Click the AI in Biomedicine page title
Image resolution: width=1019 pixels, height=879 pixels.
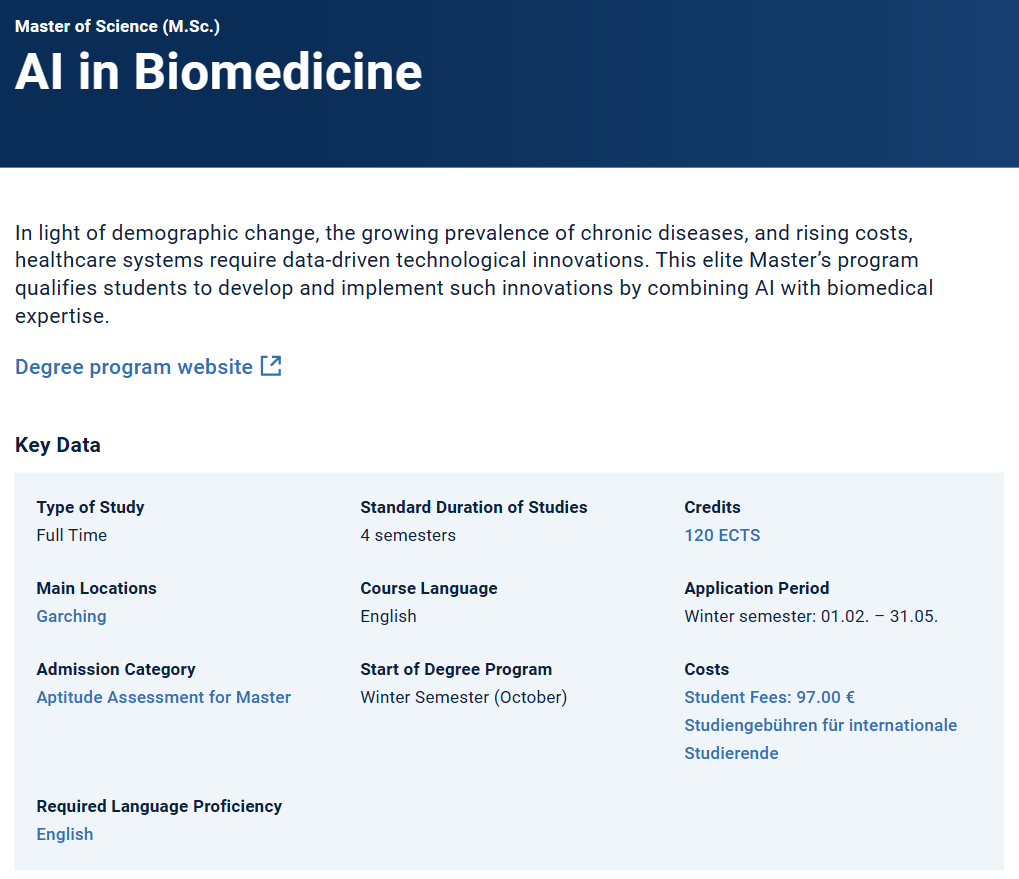pos(219,72)
